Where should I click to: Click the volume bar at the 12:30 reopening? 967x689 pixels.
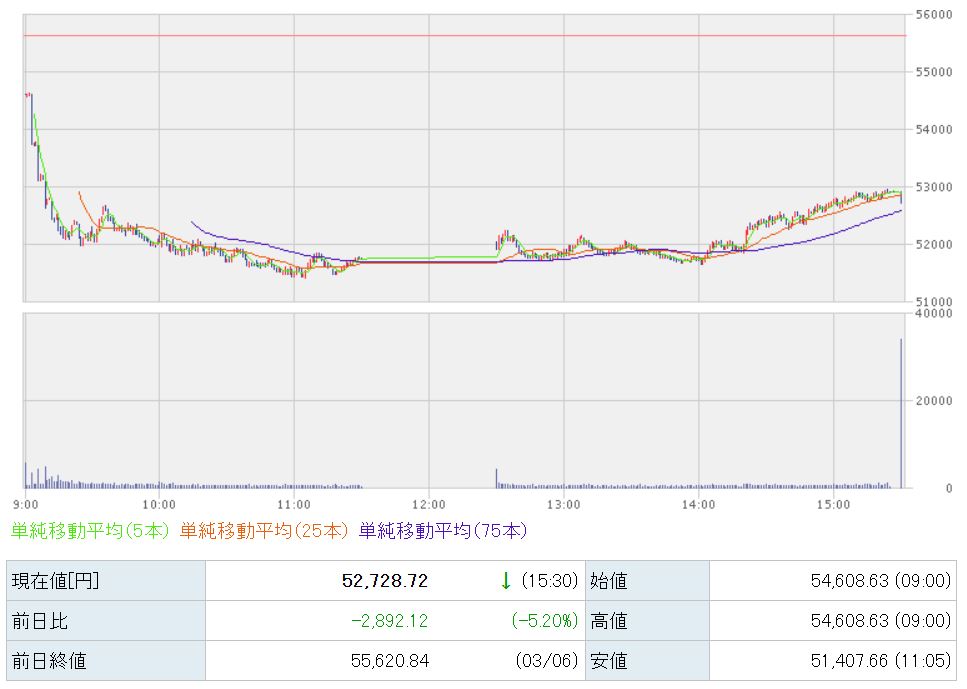(496, 477)
